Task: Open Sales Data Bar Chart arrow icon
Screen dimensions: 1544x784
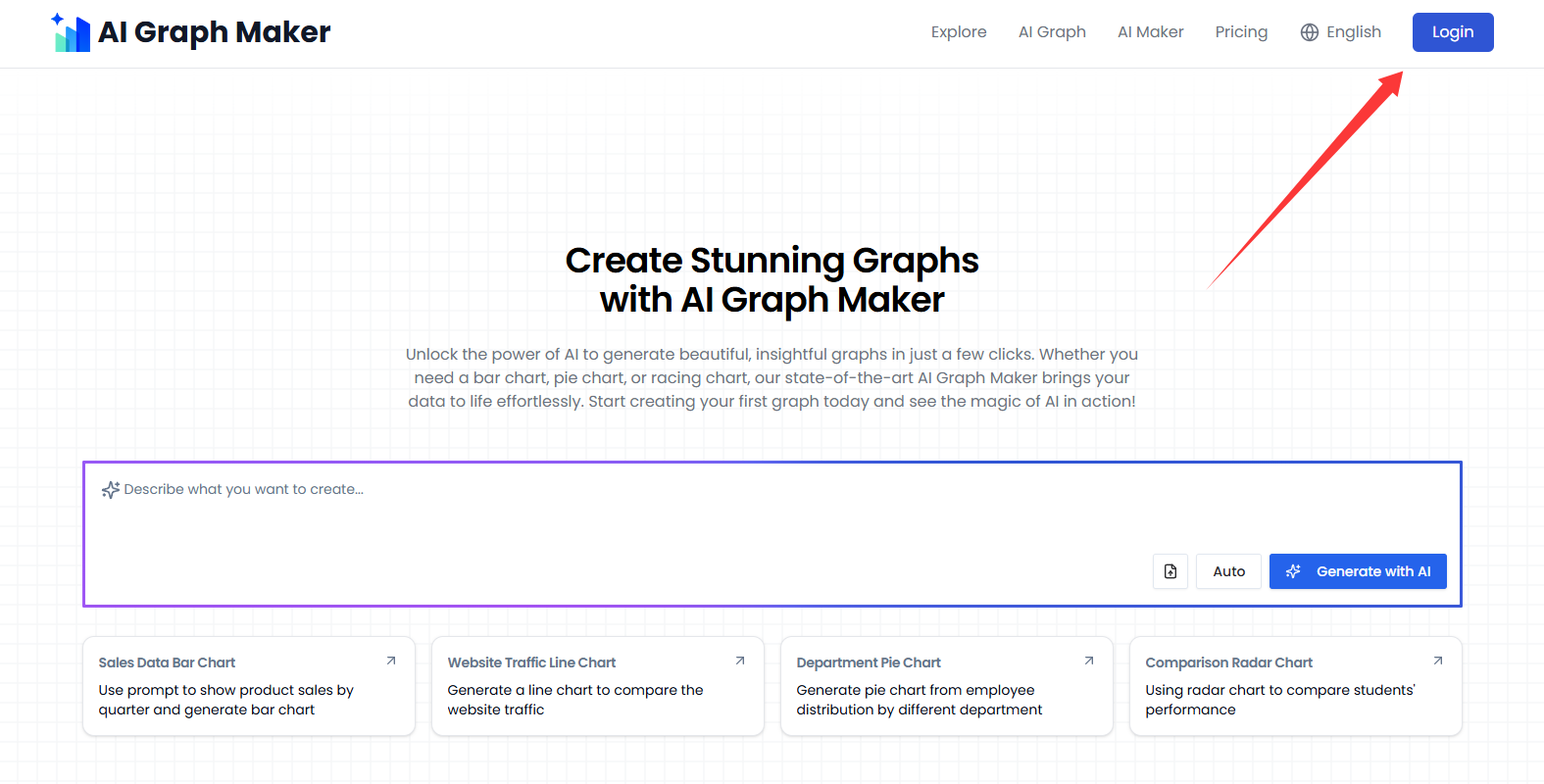Action: click(391, 661)
